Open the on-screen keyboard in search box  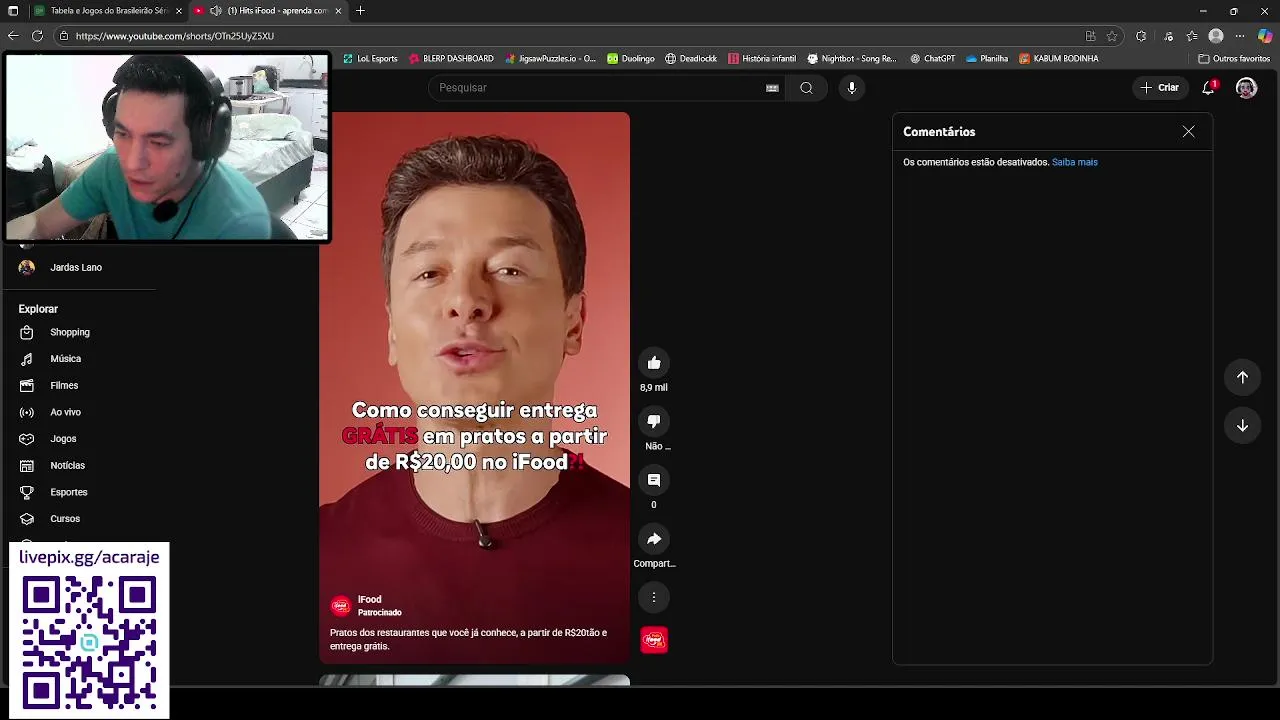(x=772, y=88)
